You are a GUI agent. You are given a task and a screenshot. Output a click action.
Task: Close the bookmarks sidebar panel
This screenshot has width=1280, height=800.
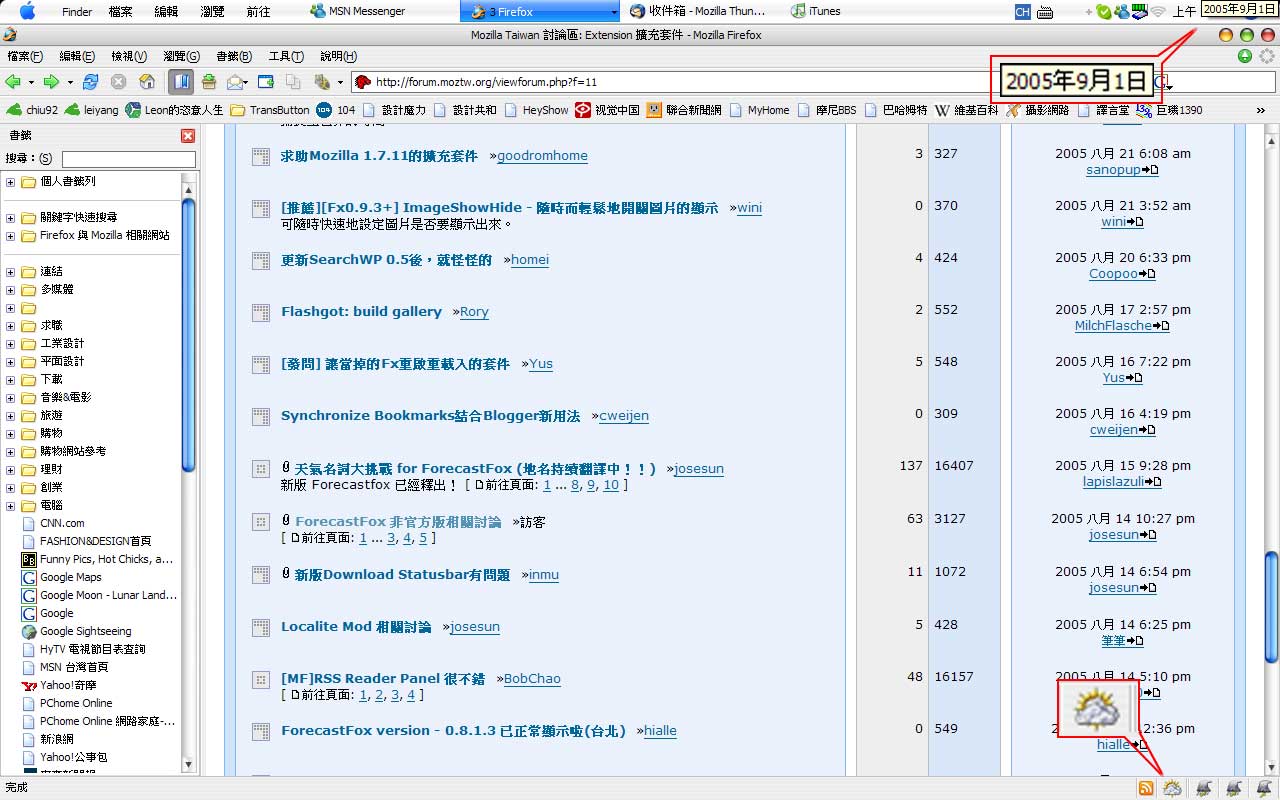click(x=188, y=136)
